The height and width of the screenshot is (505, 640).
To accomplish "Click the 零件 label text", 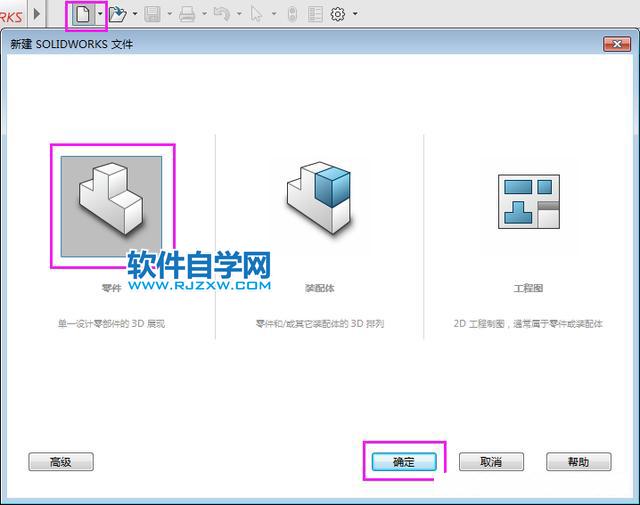I will pos(111,288).
